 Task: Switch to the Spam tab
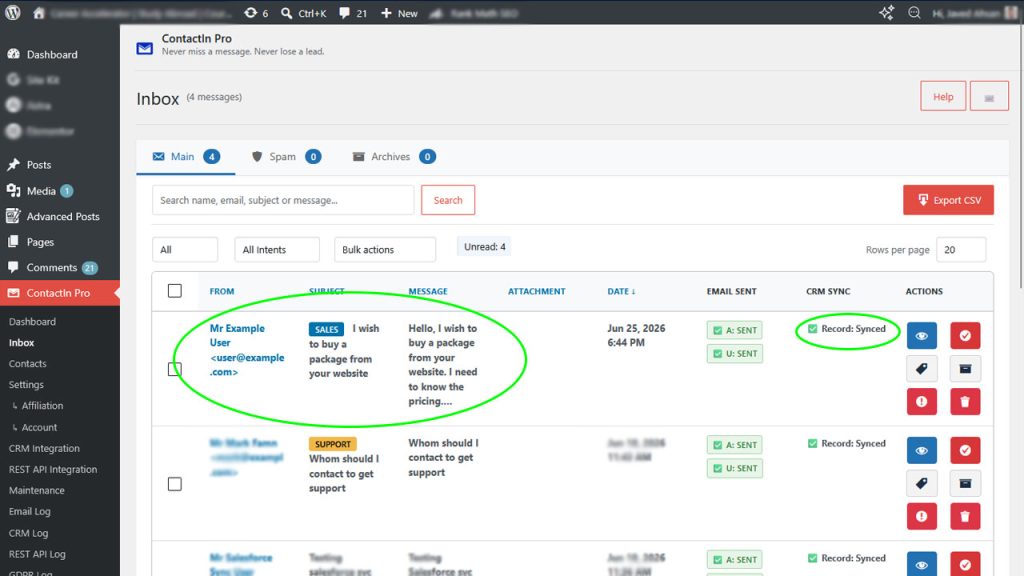pyautogui.click(x=286, y=157)
